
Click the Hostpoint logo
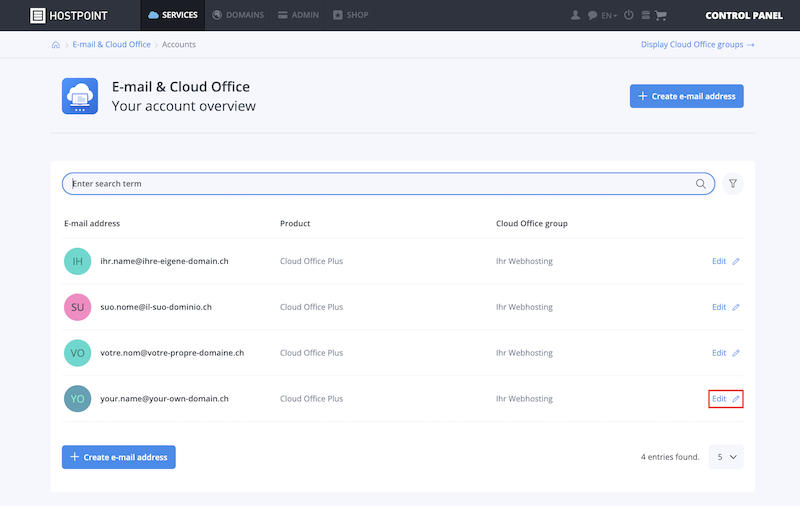[69, 15]
